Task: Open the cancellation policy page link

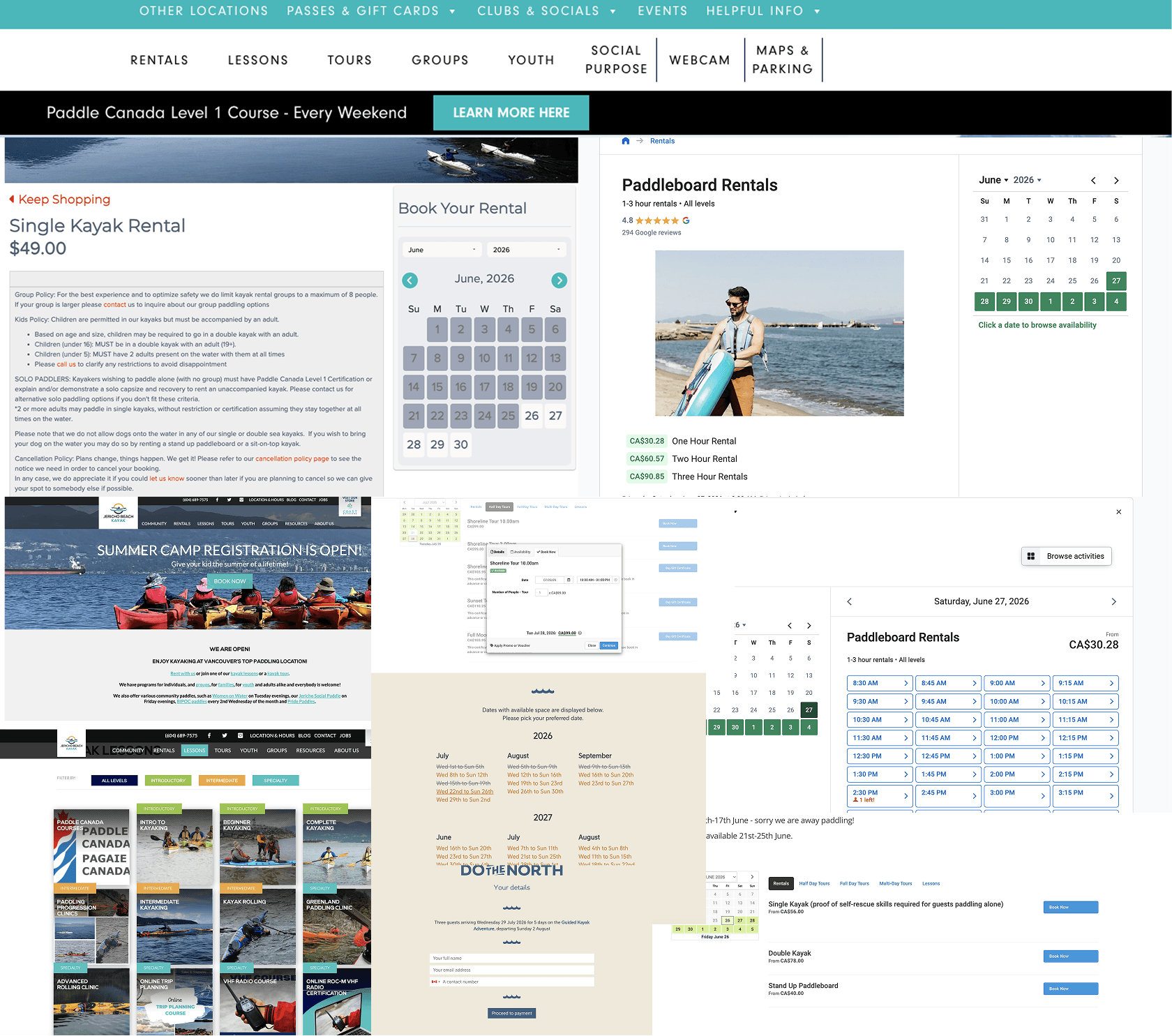Action: click(x=292, y=459)
